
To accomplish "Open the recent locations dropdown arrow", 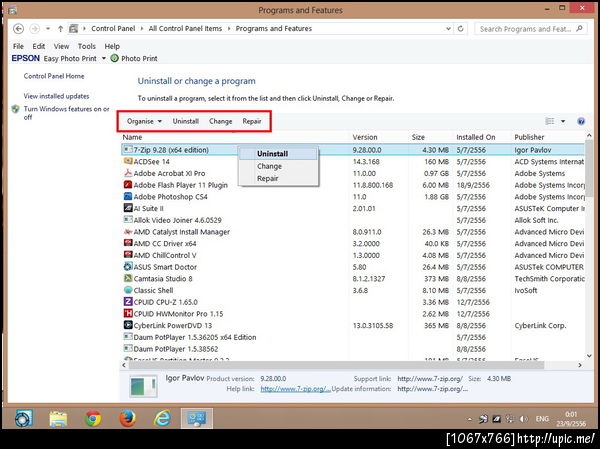I will coord(48,29).
